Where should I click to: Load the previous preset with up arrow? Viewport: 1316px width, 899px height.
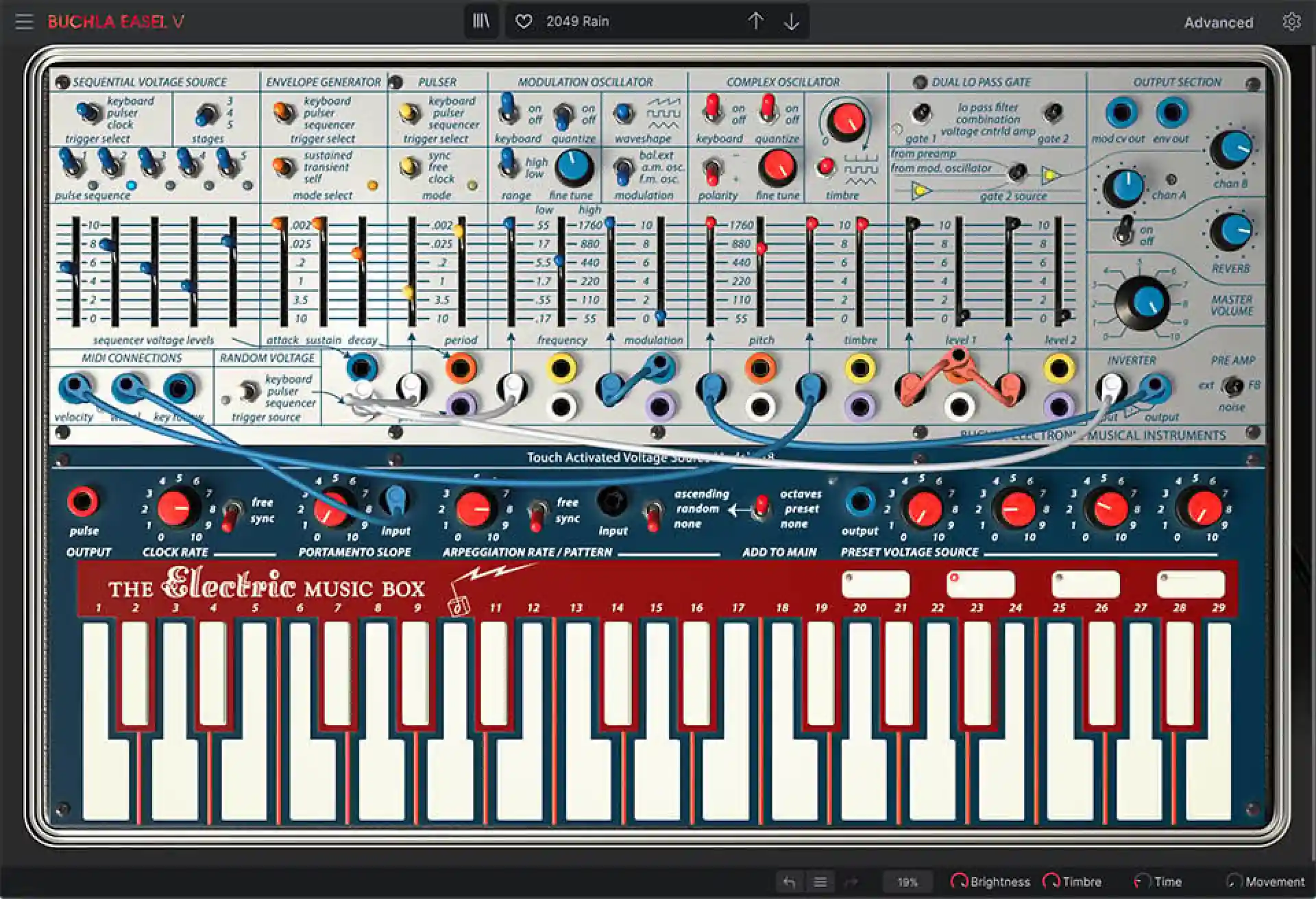click(757, 21)
